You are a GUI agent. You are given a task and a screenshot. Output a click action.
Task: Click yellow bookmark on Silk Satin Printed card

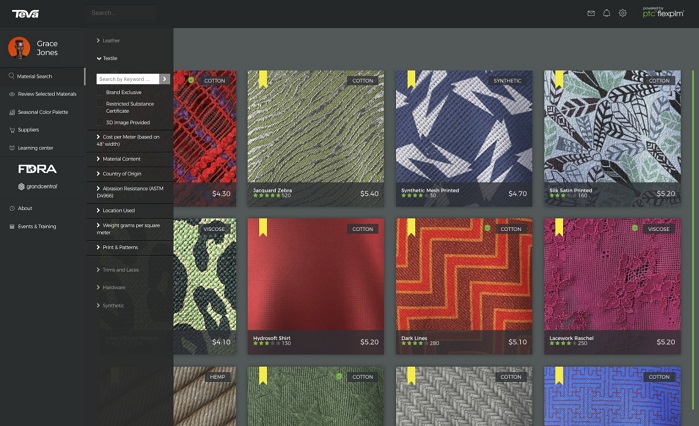pos(559,79)
